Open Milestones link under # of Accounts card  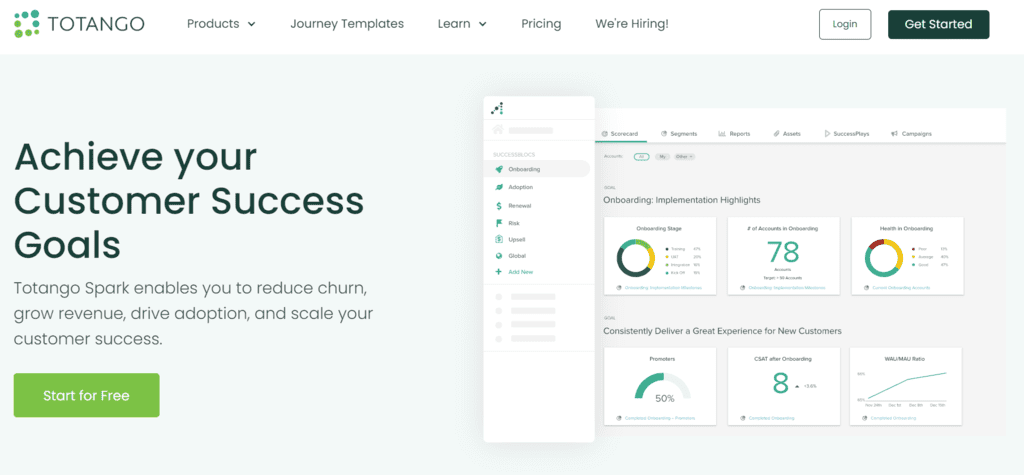pos(786,287)
